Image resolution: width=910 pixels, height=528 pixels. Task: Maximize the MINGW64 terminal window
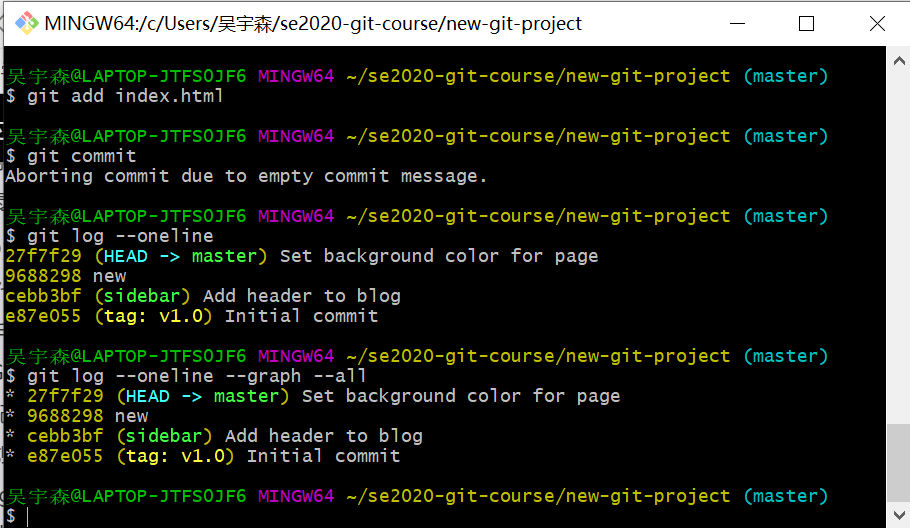pos(806,23)
